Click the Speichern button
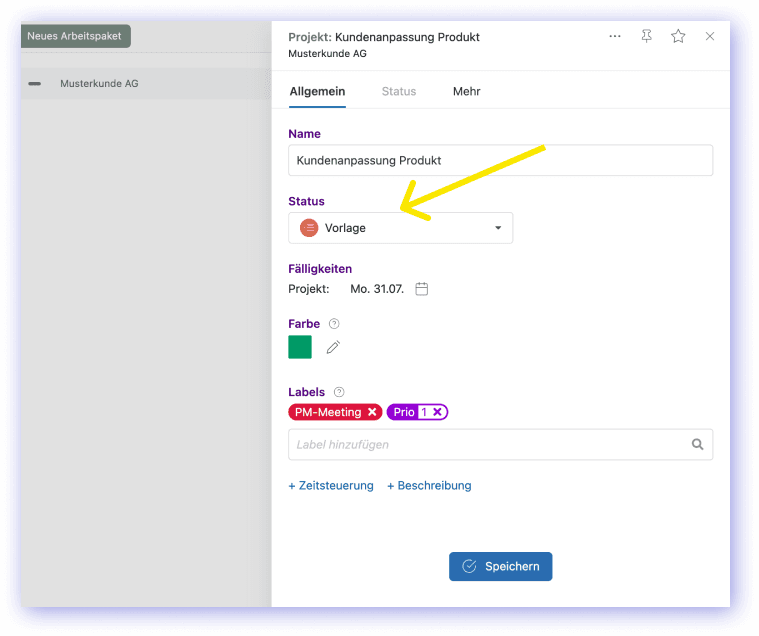This screenshot has width=759, height=636. (500, 566)
